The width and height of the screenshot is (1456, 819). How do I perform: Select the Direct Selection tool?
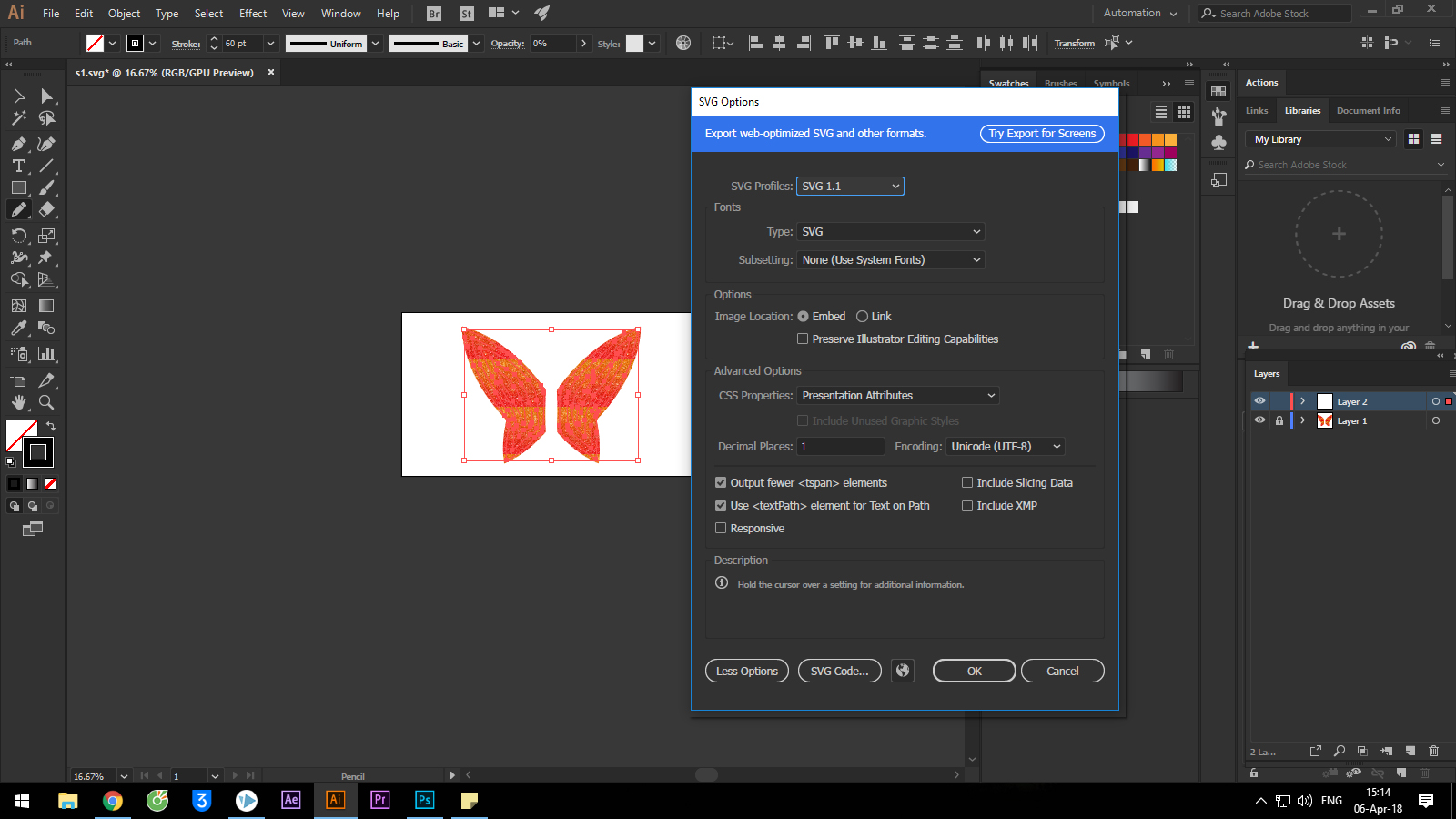pyautogui.click(x=46, y=96)
